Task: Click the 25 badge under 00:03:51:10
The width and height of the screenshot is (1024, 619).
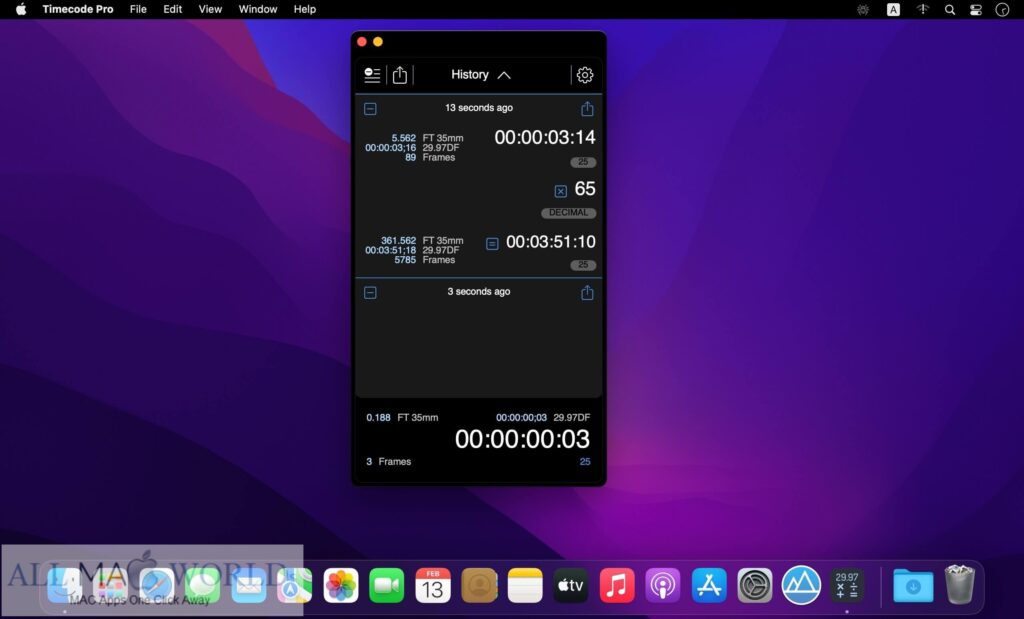Action: click(x=583, y=265)
